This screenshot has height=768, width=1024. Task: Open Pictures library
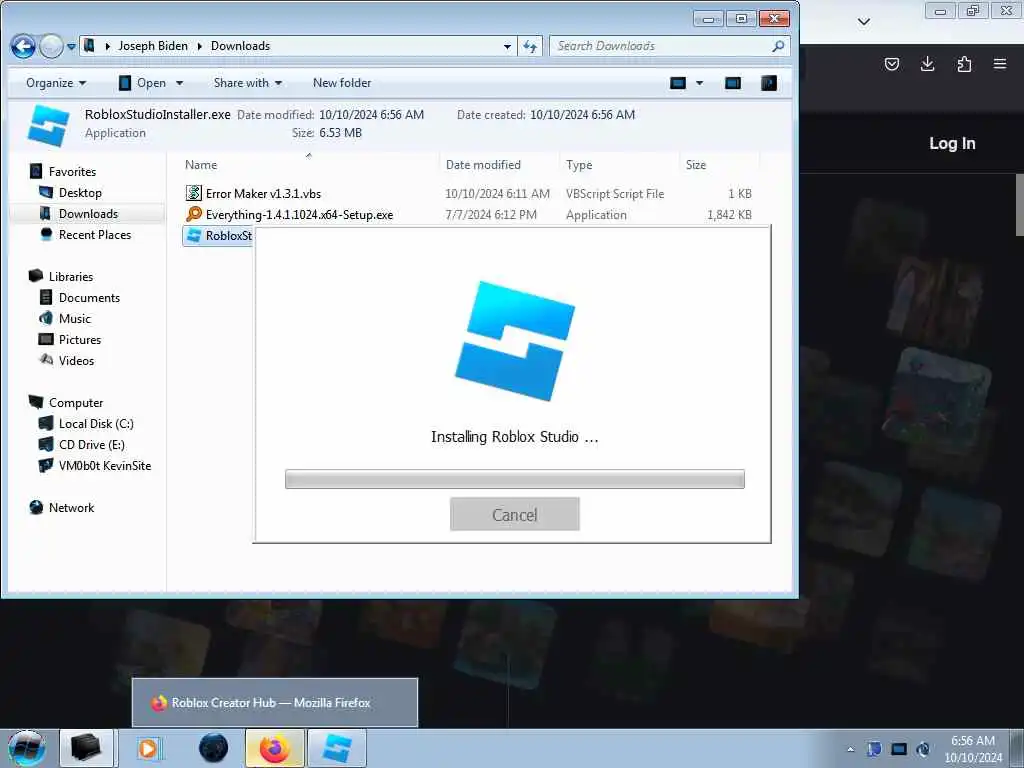coord(80,340)
